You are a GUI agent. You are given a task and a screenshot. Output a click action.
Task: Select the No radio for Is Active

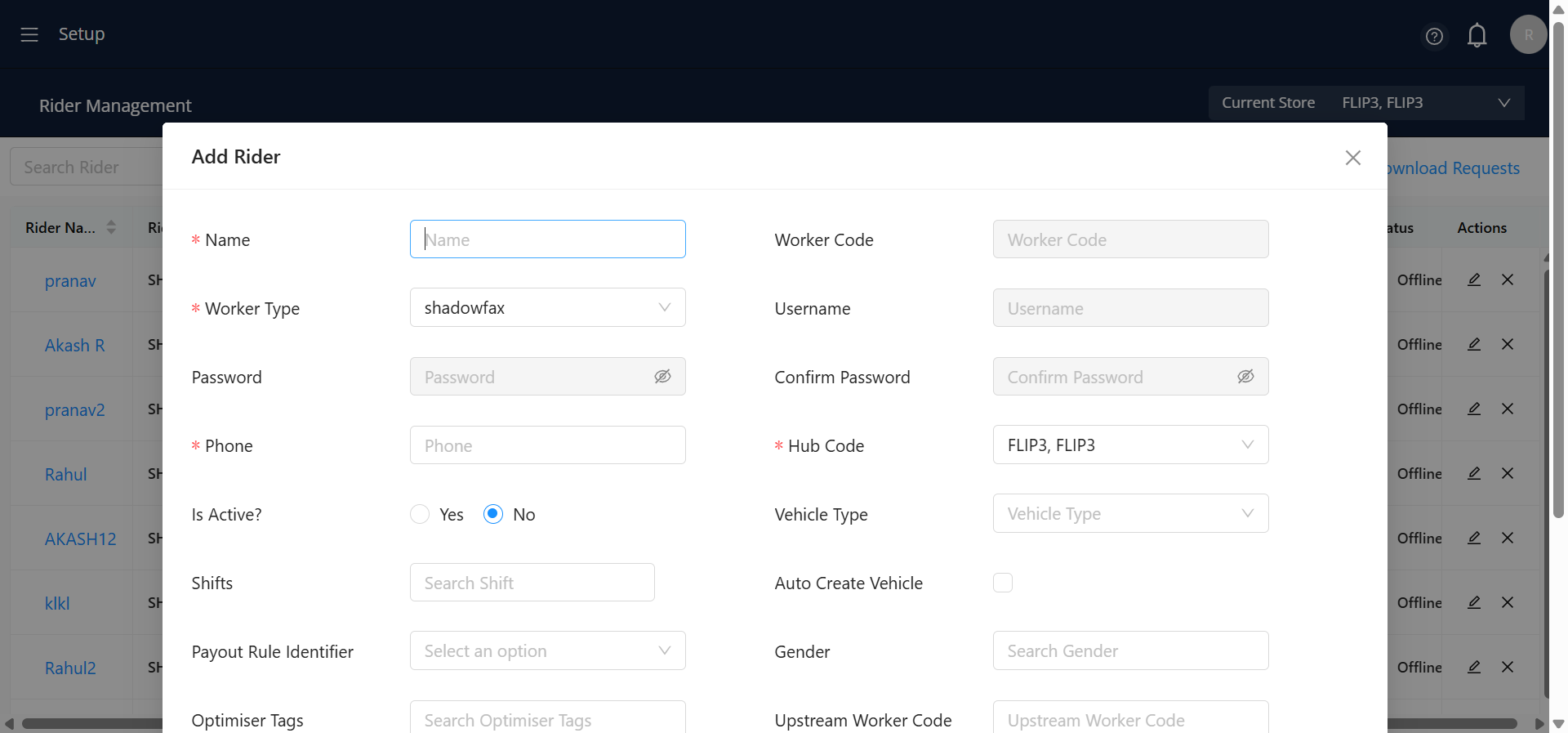tap(493, 514)
